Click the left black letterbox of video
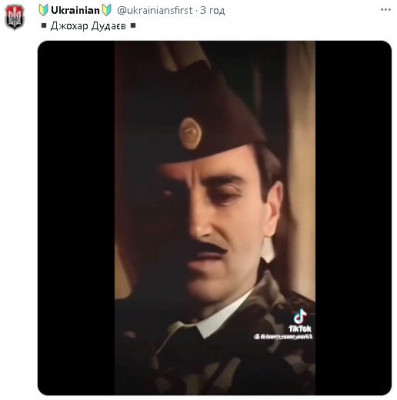This screenshot has width=397, height=400. (x=76, y=218)
